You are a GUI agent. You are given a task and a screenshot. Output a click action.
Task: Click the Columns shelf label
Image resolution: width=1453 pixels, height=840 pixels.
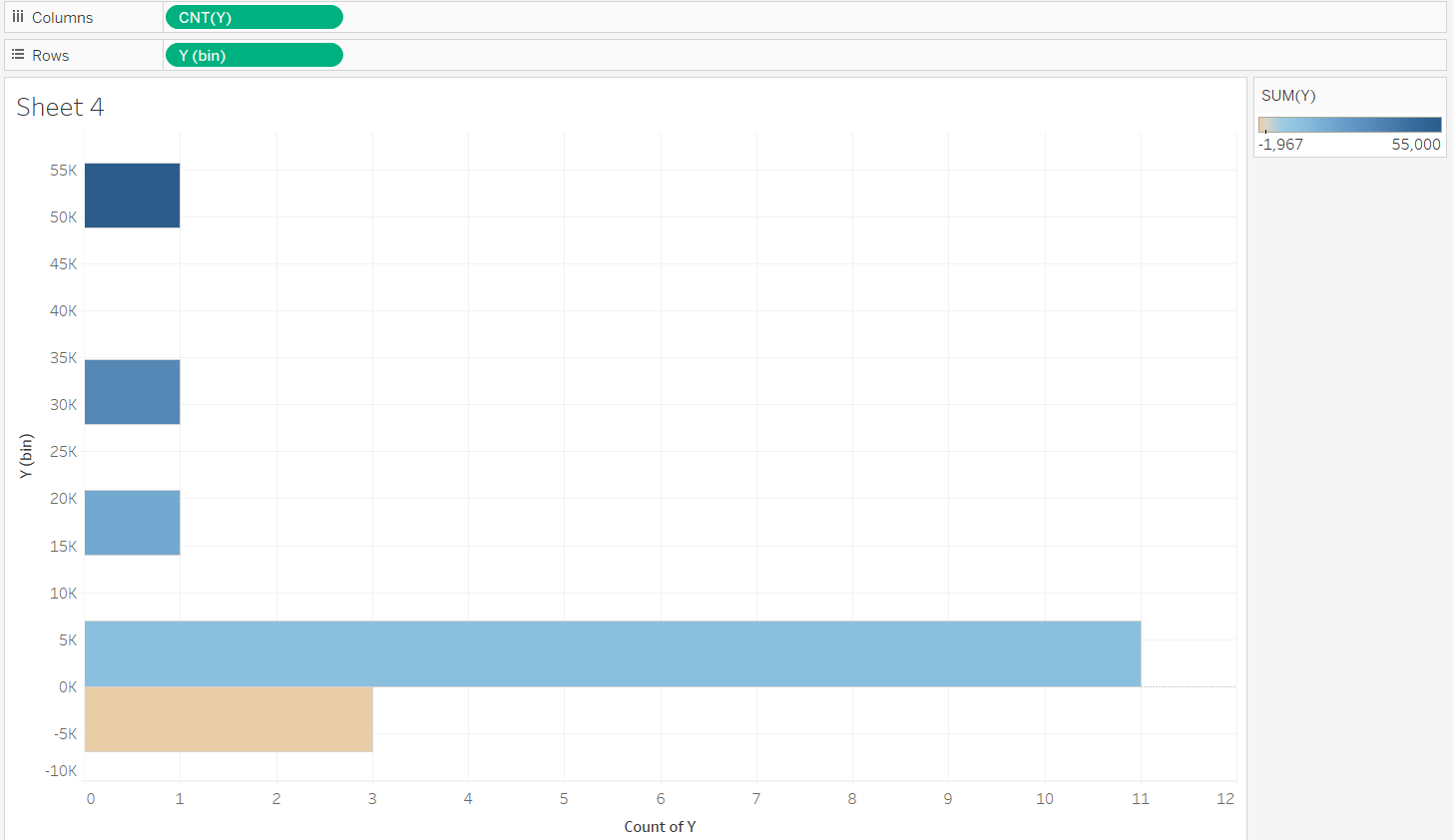[63, 17]
